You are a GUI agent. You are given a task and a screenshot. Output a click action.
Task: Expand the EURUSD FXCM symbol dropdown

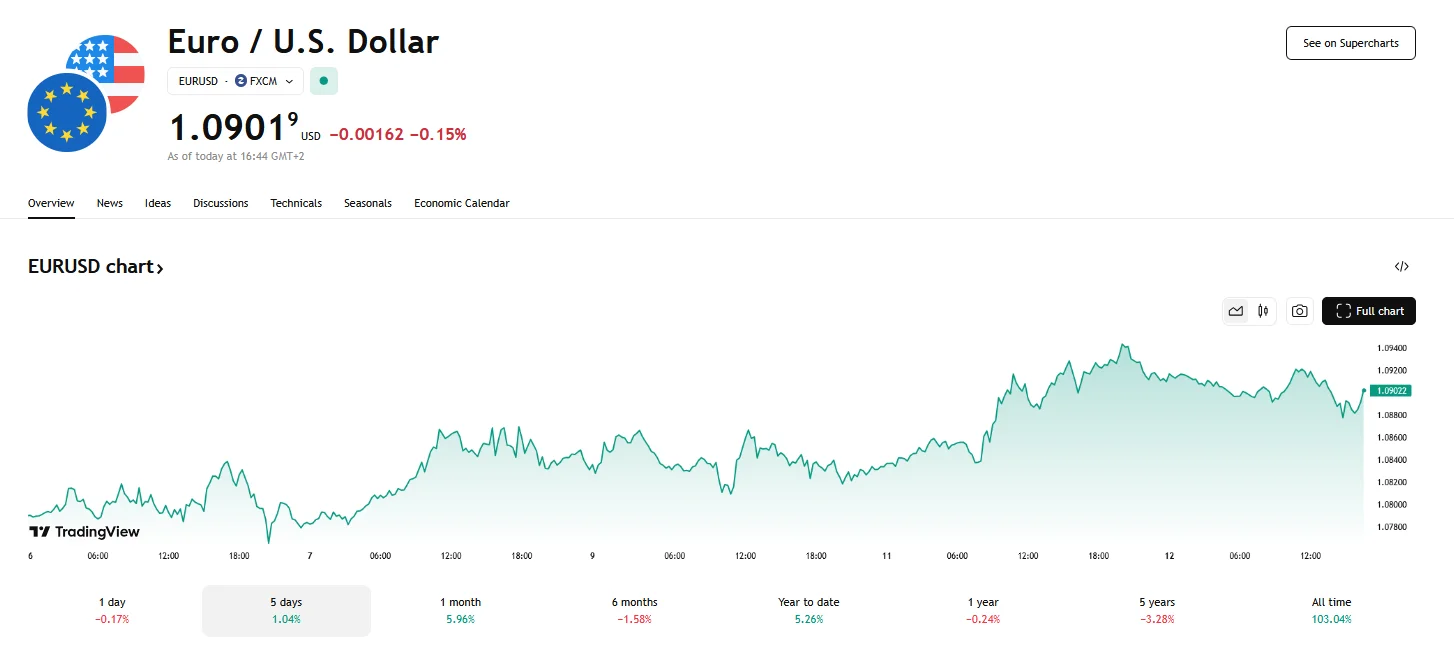click(235, 81)
